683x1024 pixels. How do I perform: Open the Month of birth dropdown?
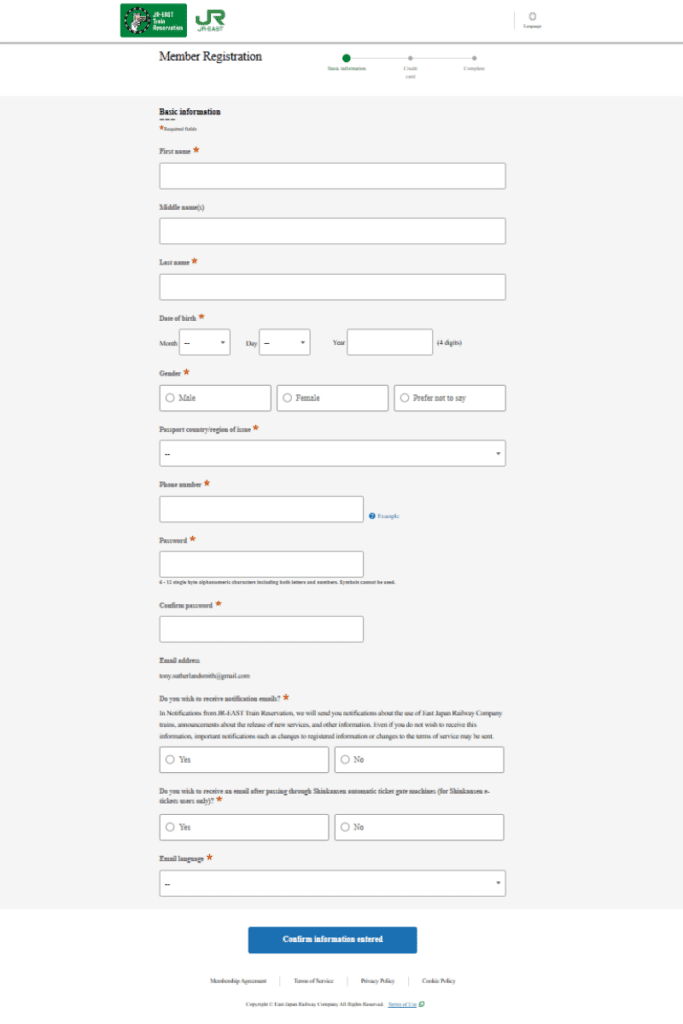[204, 341]
